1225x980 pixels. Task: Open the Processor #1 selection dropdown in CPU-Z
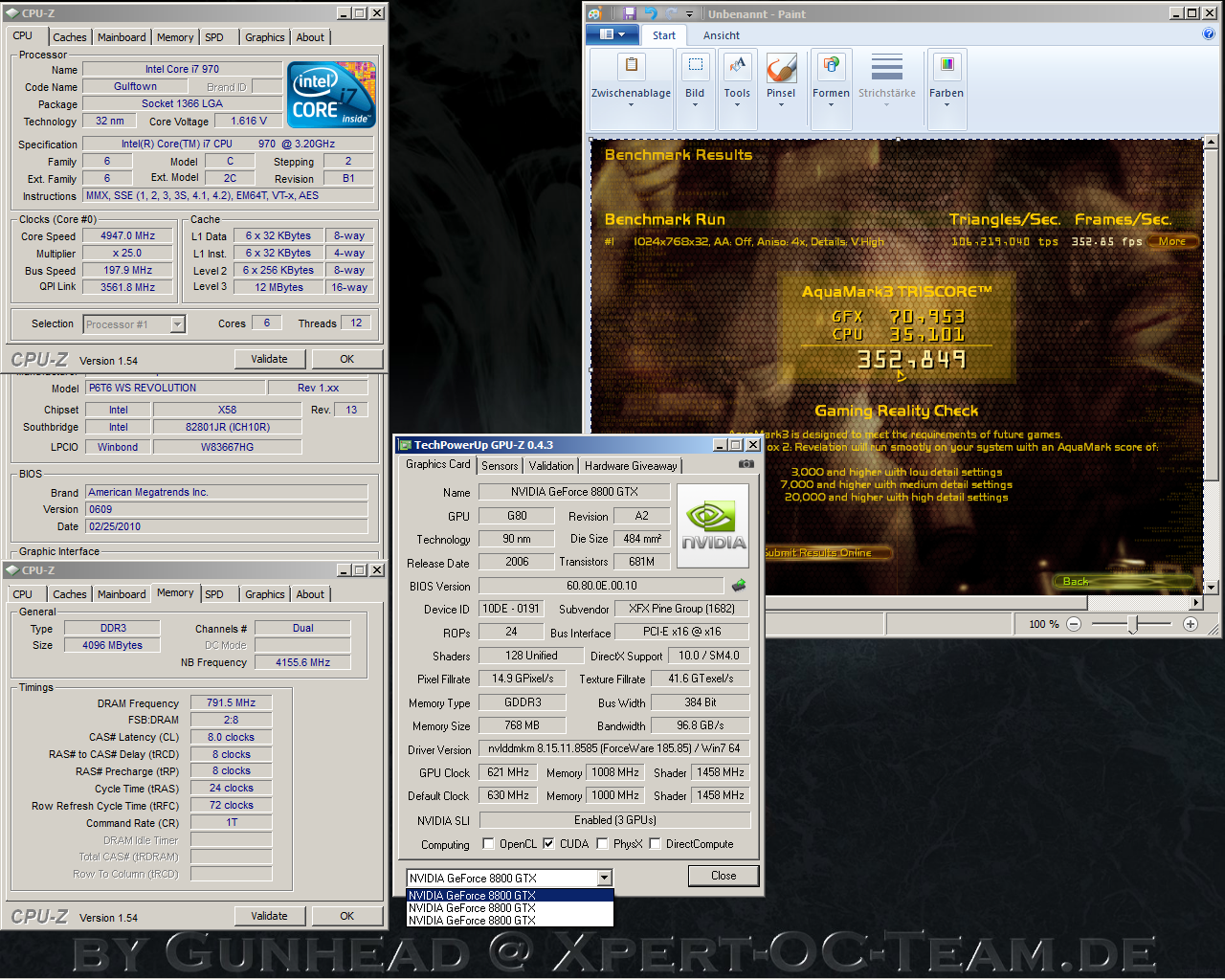coord(134,324)
